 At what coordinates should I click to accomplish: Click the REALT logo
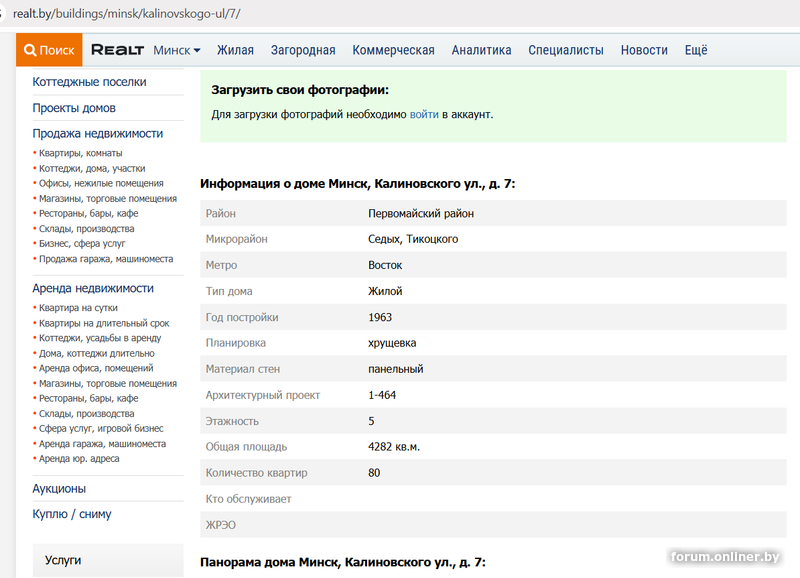[x=117, y=50]
